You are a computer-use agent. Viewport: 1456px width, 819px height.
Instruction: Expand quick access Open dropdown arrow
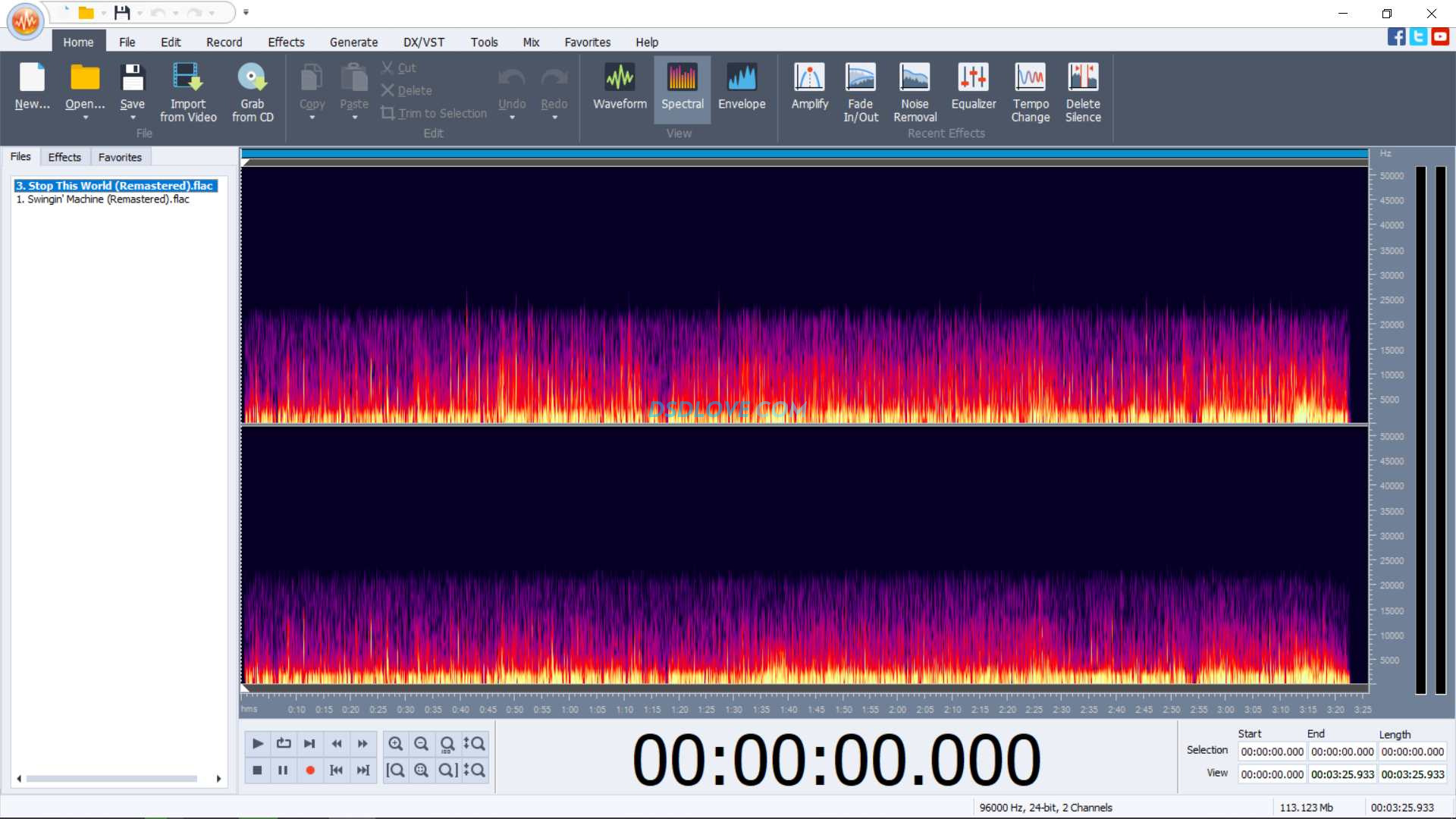103,13
